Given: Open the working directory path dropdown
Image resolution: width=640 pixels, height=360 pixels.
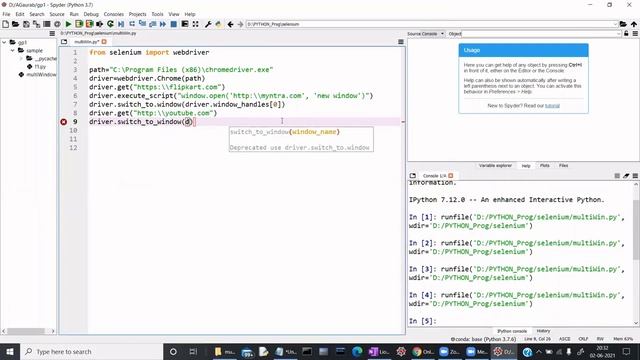Looking at the screenshot, I should coord(615,24).
